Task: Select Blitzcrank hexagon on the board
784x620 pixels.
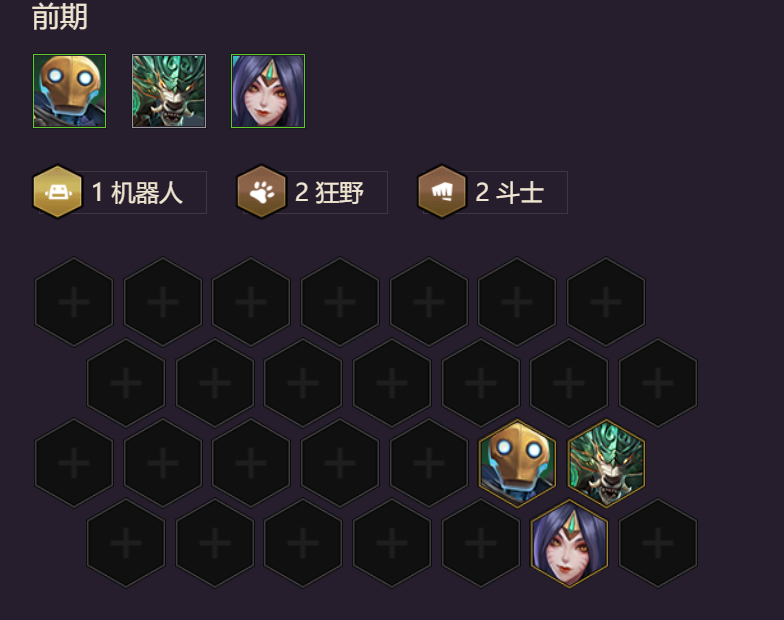Action: [x=518, y=464]
